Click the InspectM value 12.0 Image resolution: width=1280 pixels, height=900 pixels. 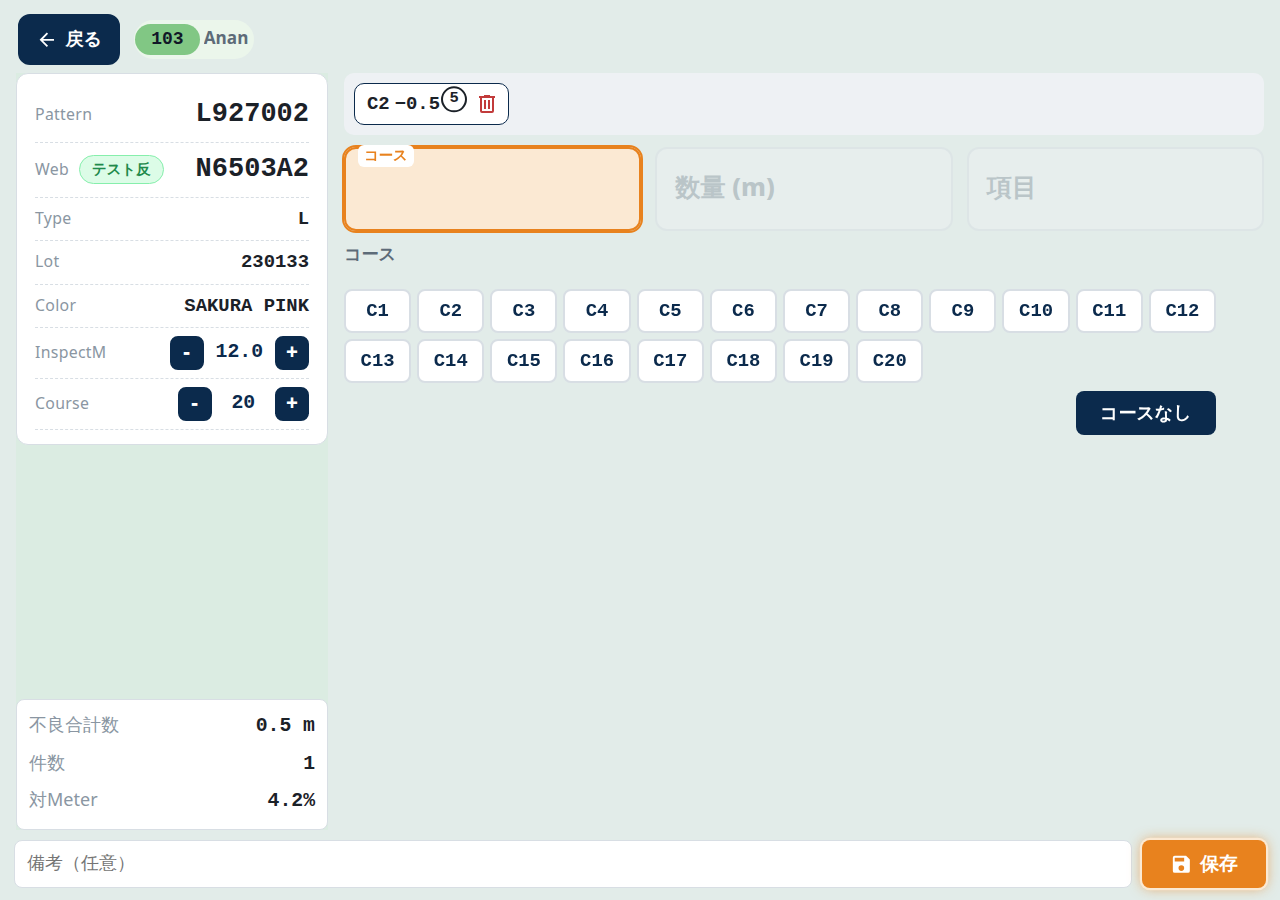(x=240, y=352)
